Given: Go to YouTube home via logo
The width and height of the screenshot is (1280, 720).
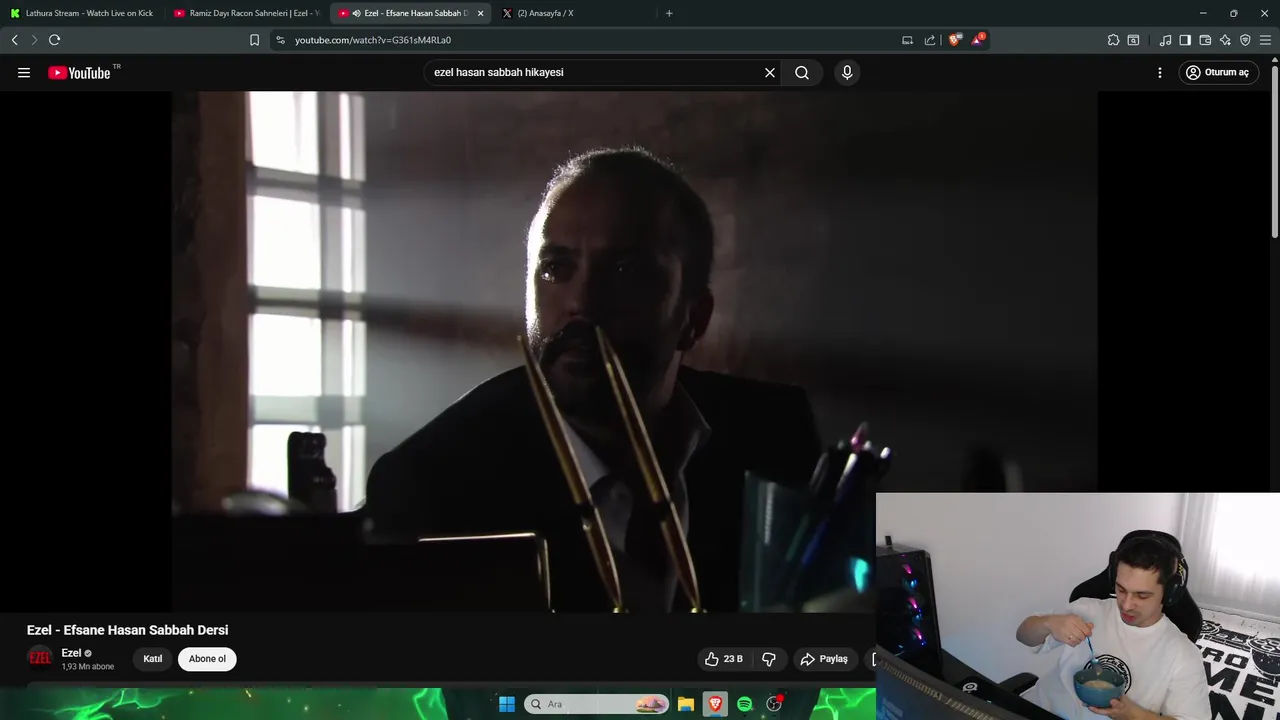Looking at the screenshot, I should tap(79, 72).
